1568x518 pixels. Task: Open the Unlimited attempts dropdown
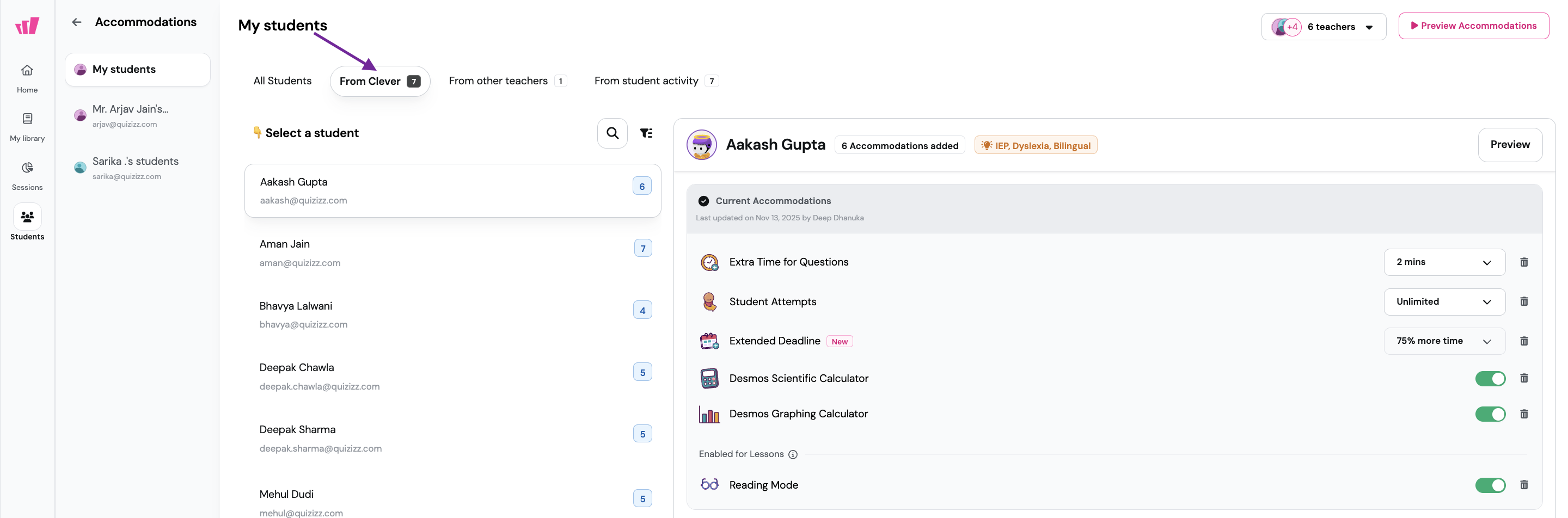(1444, 302)
